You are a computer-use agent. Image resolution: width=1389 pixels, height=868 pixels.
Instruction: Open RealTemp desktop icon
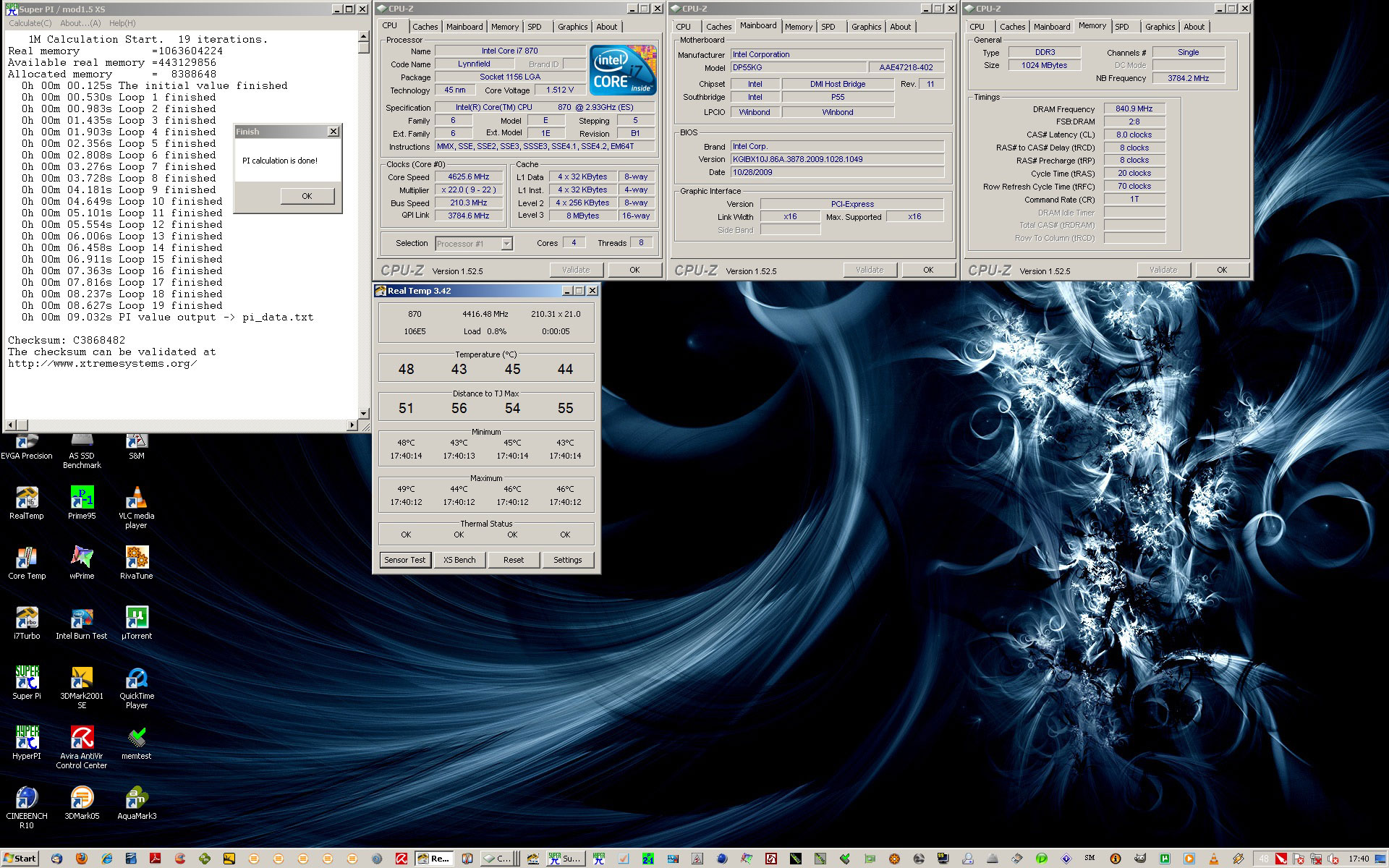tap(26, 499)
